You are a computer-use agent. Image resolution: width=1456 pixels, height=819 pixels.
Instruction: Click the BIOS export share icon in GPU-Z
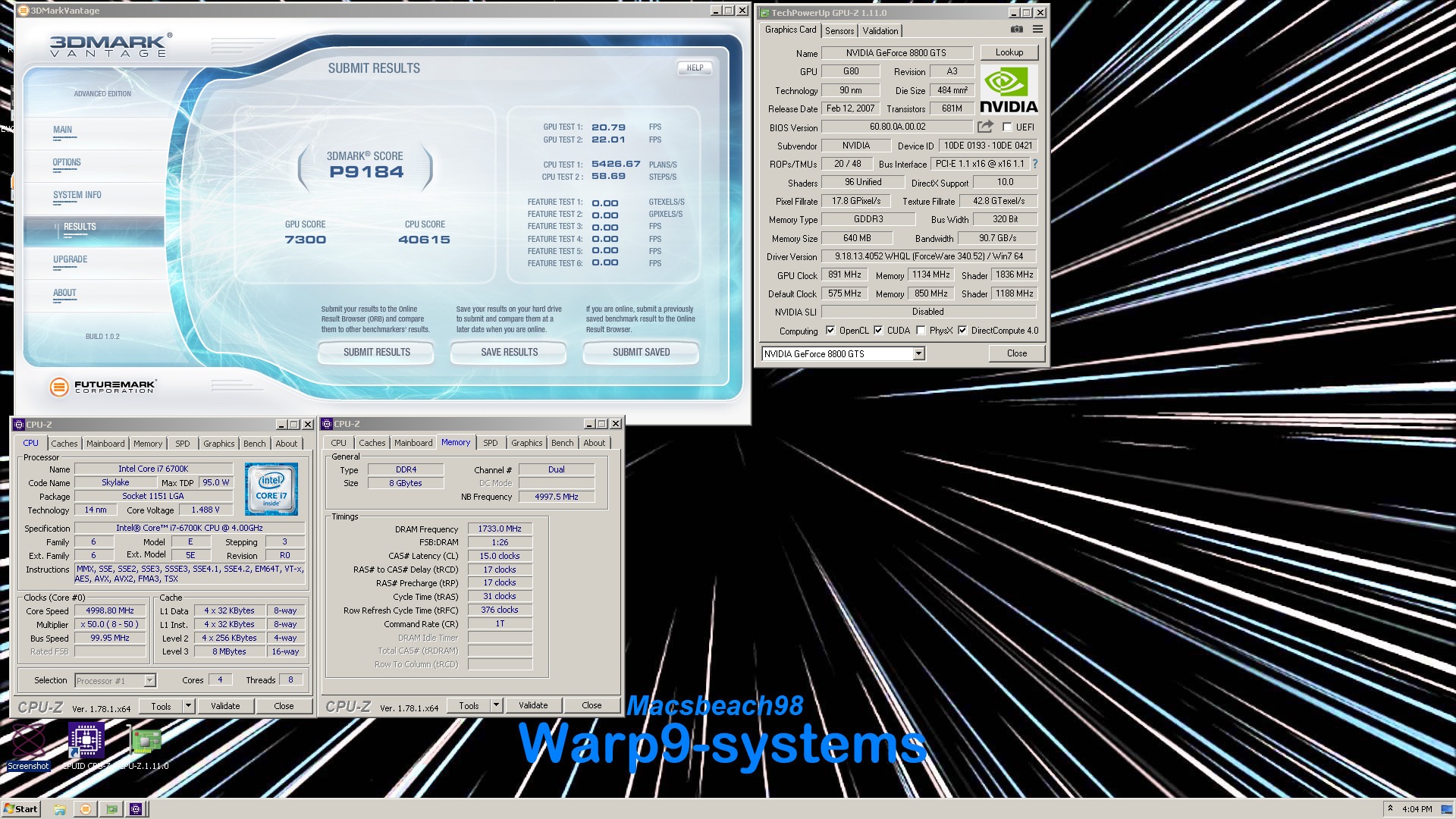point(985,127)
